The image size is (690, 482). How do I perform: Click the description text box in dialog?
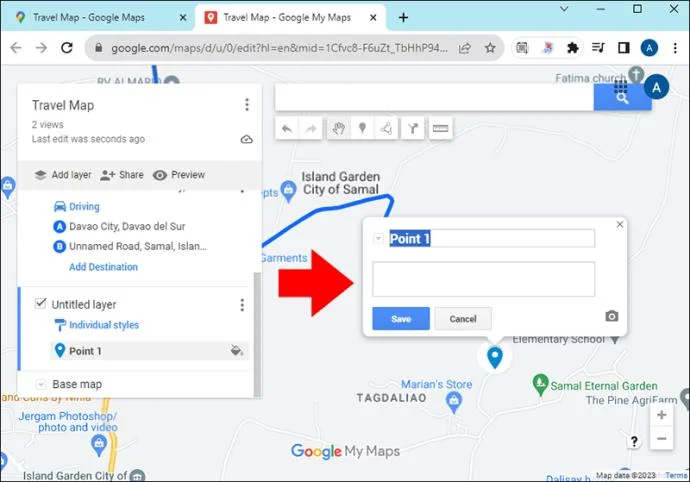pyautogui.click(x=483, y=279)
